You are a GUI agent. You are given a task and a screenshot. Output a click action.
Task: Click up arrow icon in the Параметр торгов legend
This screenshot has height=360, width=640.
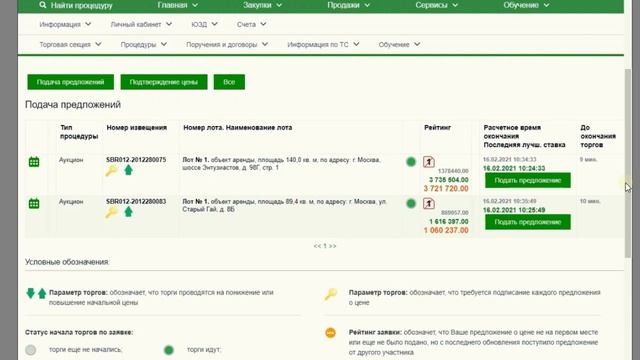(42, 293)
